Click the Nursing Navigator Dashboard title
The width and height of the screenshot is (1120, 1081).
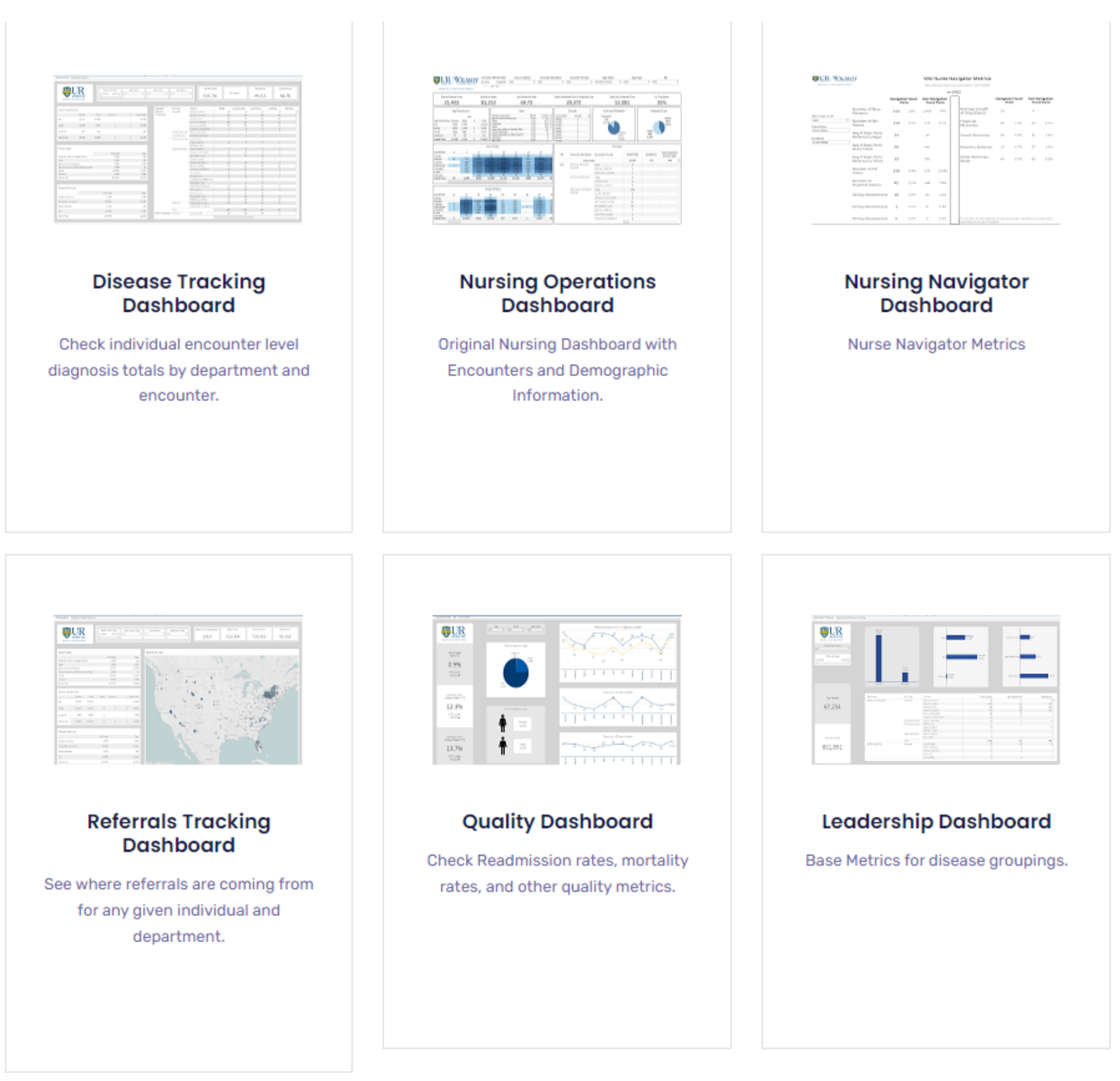pos(937,294)
